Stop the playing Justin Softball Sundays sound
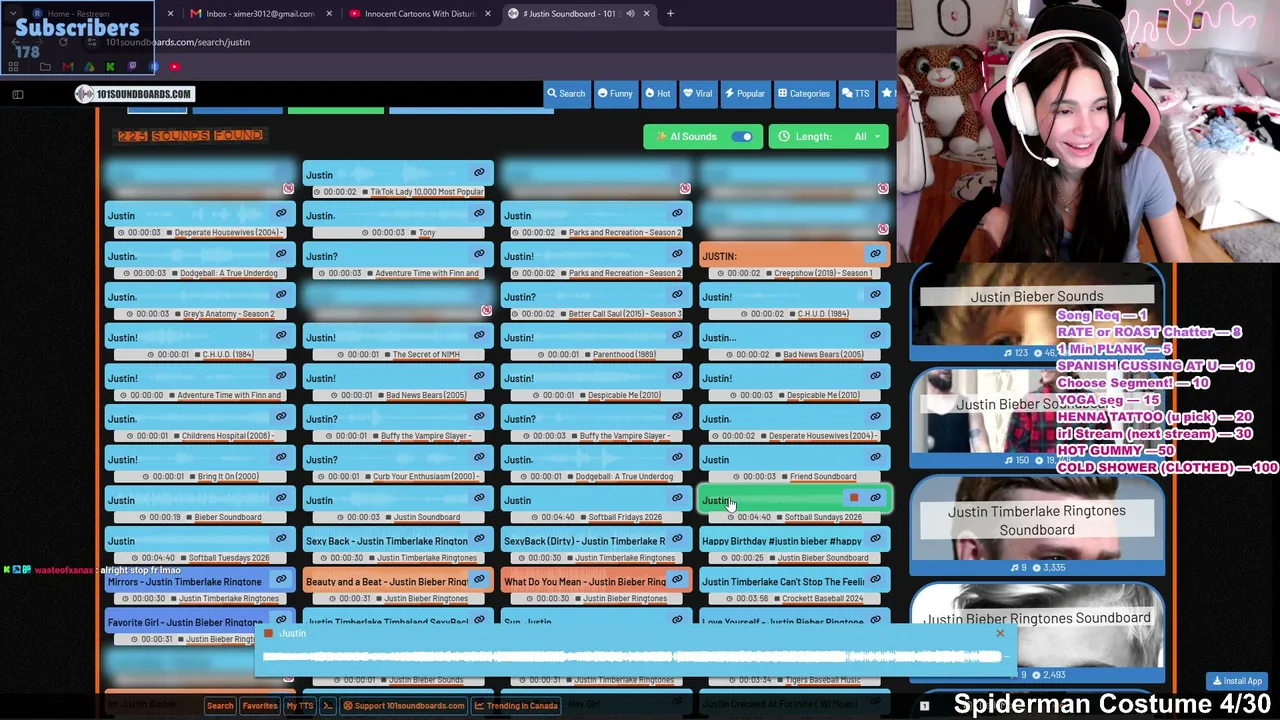Screen dimensions: 1280x720 coord(854,498)
